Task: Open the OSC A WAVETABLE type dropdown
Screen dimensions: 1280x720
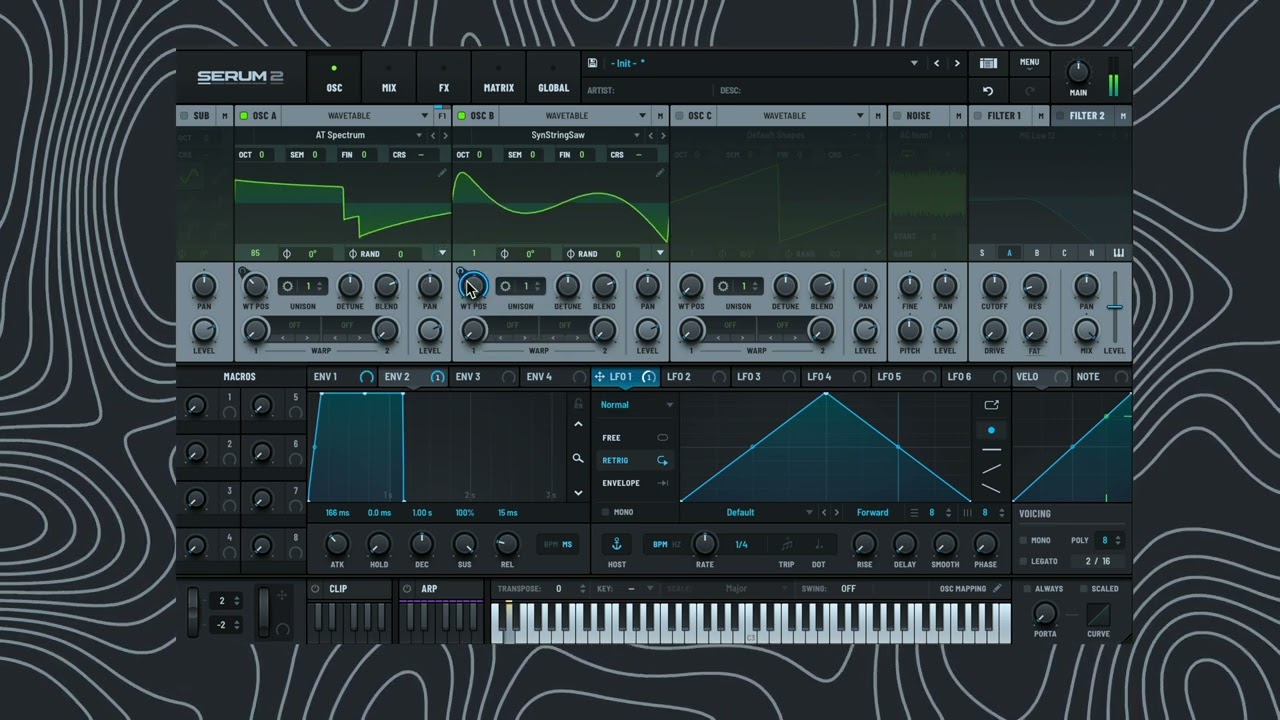Action: click(x=424, y=116)
